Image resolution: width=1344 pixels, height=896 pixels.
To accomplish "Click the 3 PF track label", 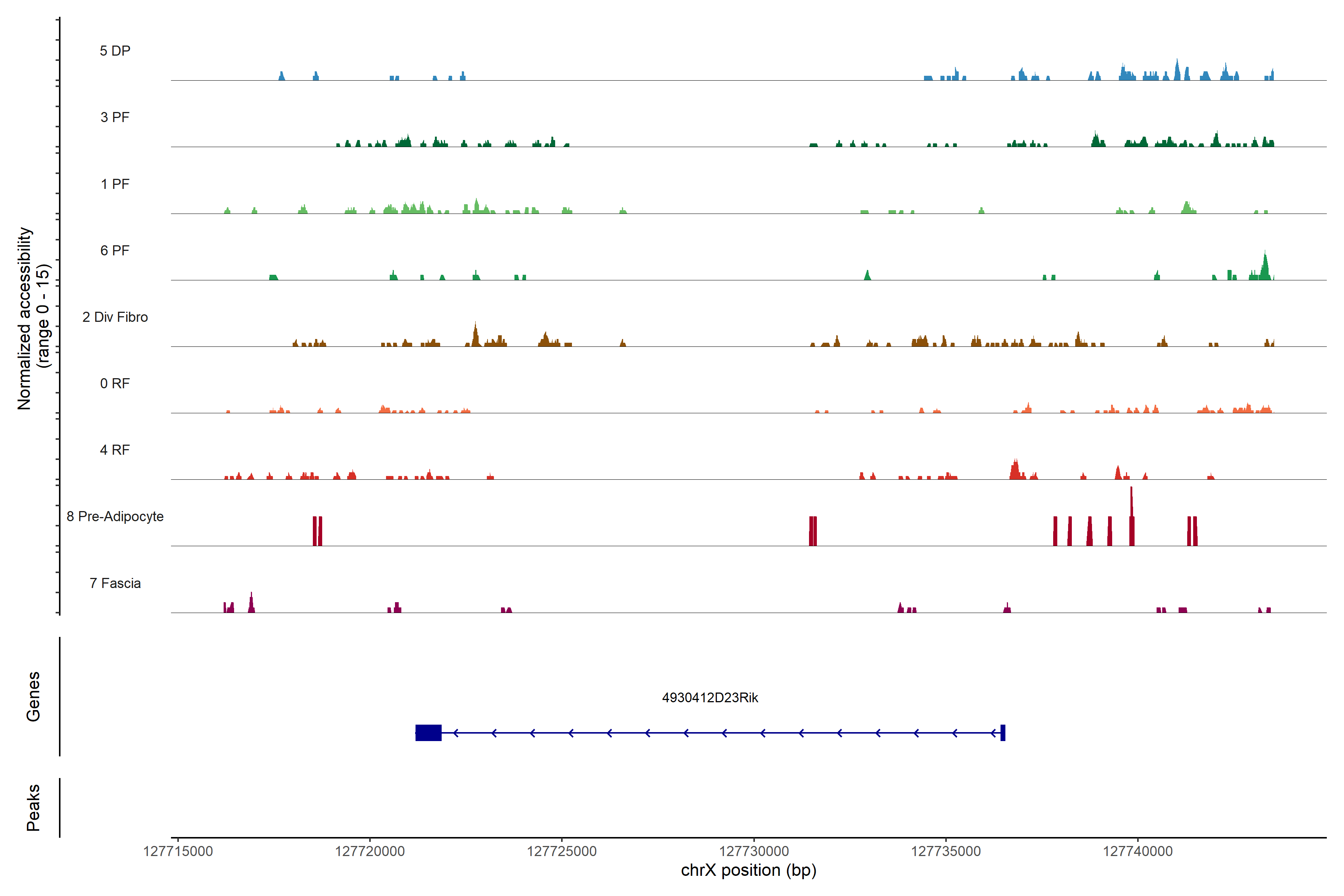I will pos(115,117).
